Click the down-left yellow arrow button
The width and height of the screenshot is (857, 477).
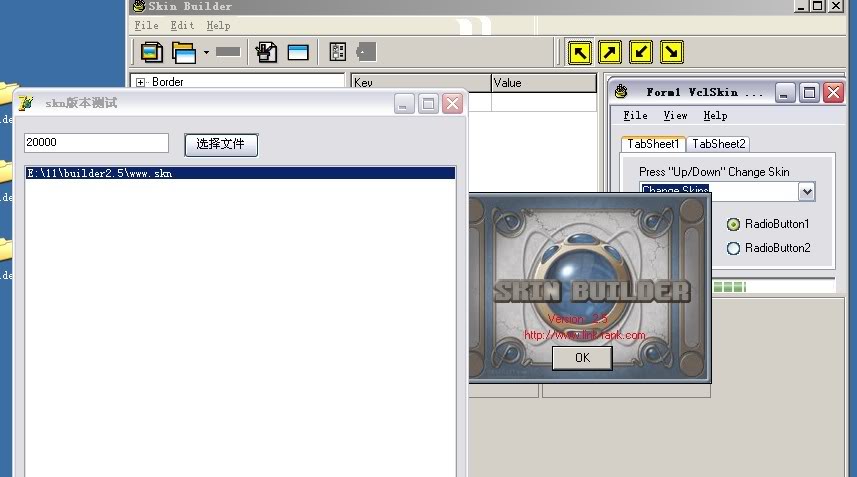[641, 52]
